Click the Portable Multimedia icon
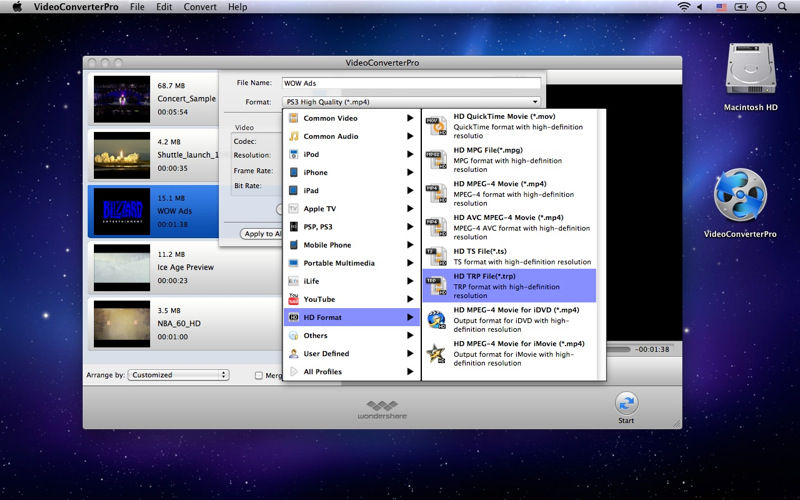This screenshot has width=800, height=500. pos(293,263)
